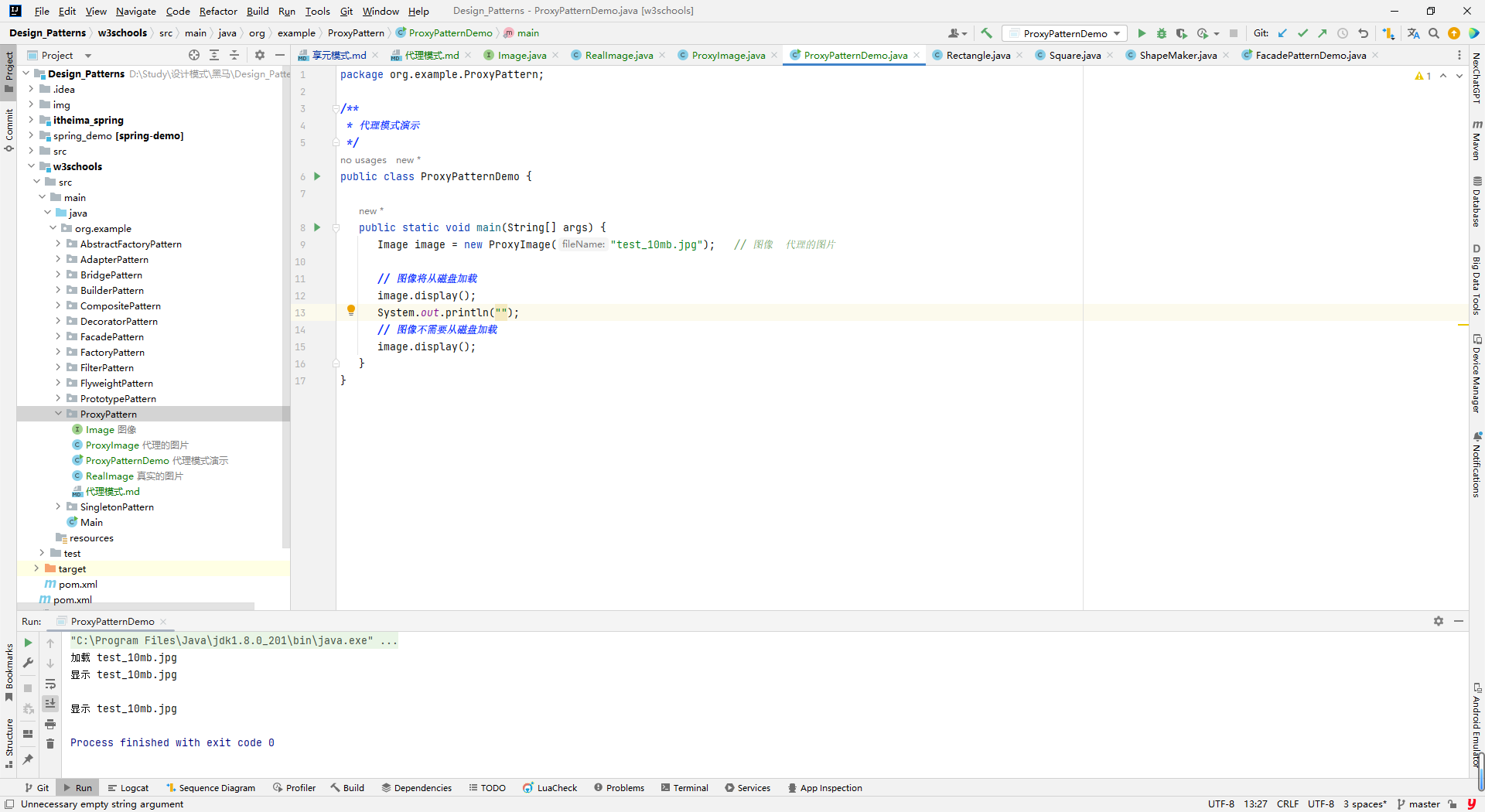Viewport: 1485px width, 812px height.
Task: Open the translation plugin icon
Action: (1414, 33)
